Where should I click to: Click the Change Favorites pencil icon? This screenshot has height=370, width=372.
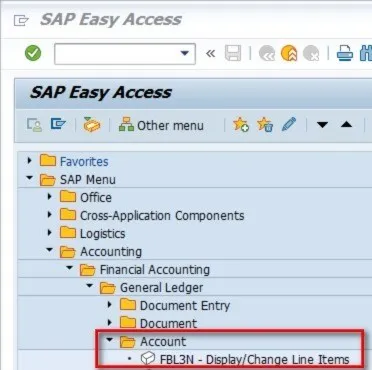coord(289,124)
